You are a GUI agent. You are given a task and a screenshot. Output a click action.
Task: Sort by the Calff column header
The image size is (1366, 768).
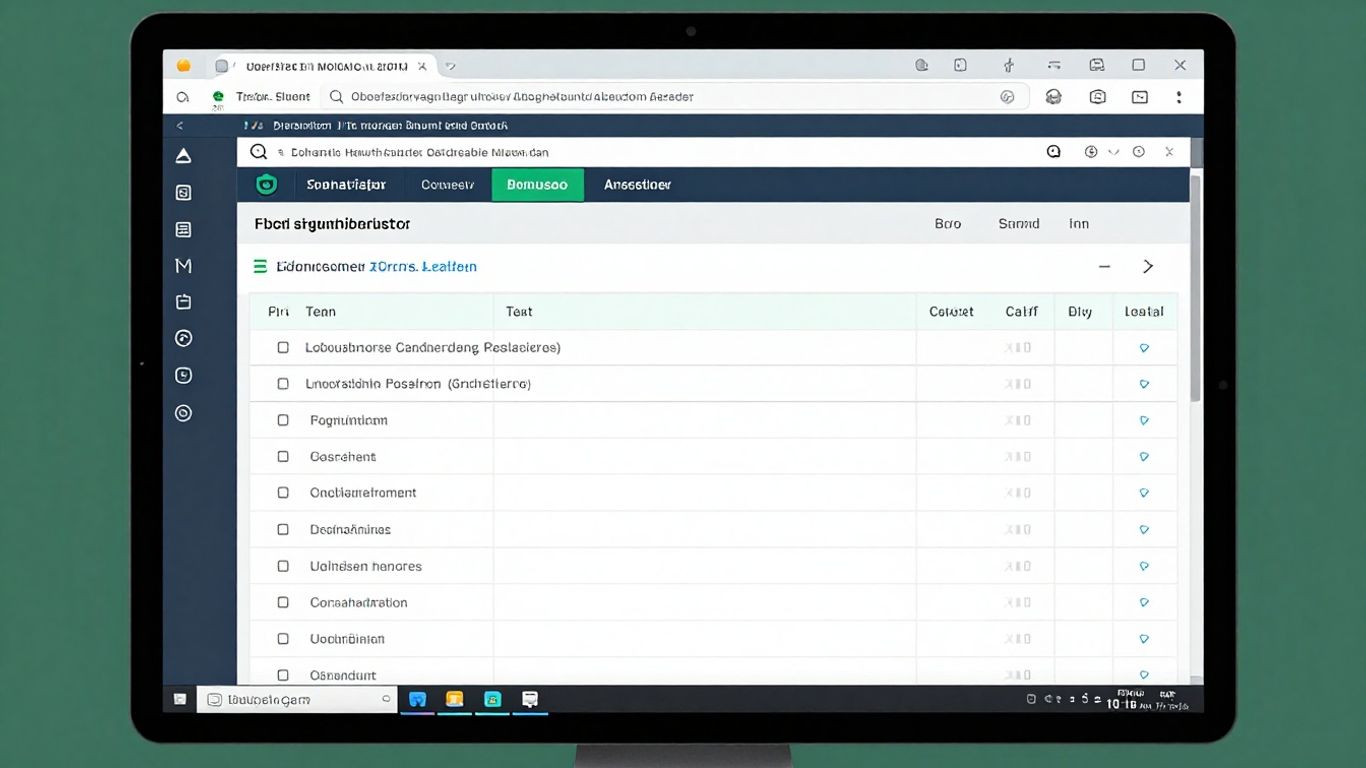1021,312
